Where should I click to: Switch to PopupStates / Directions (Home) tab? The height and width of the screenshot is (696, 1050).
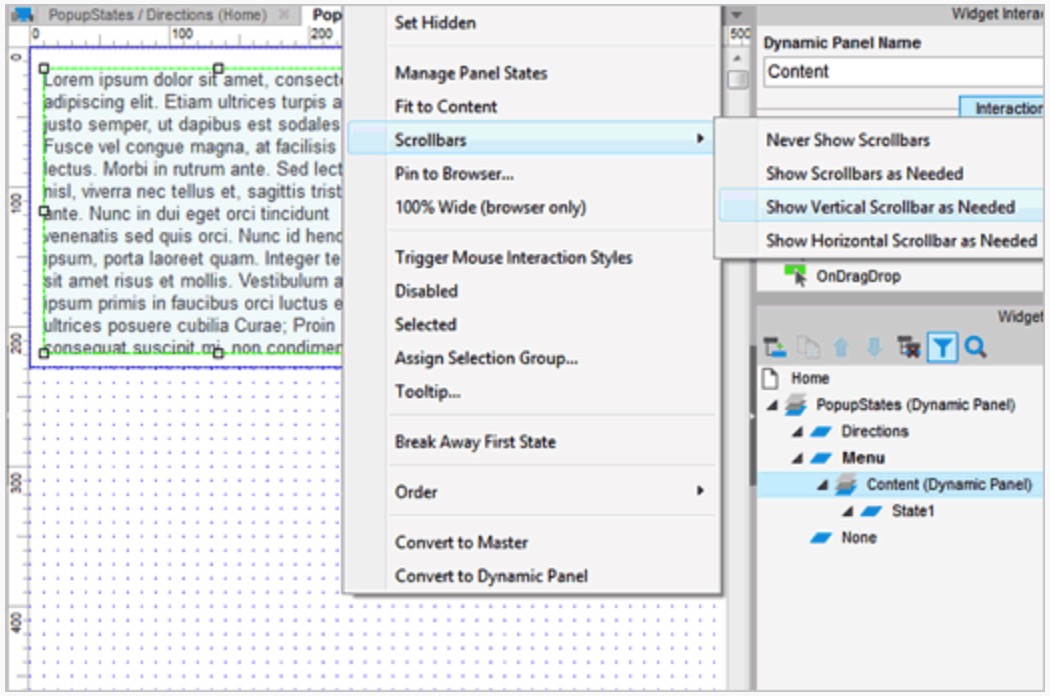[157, 14]
